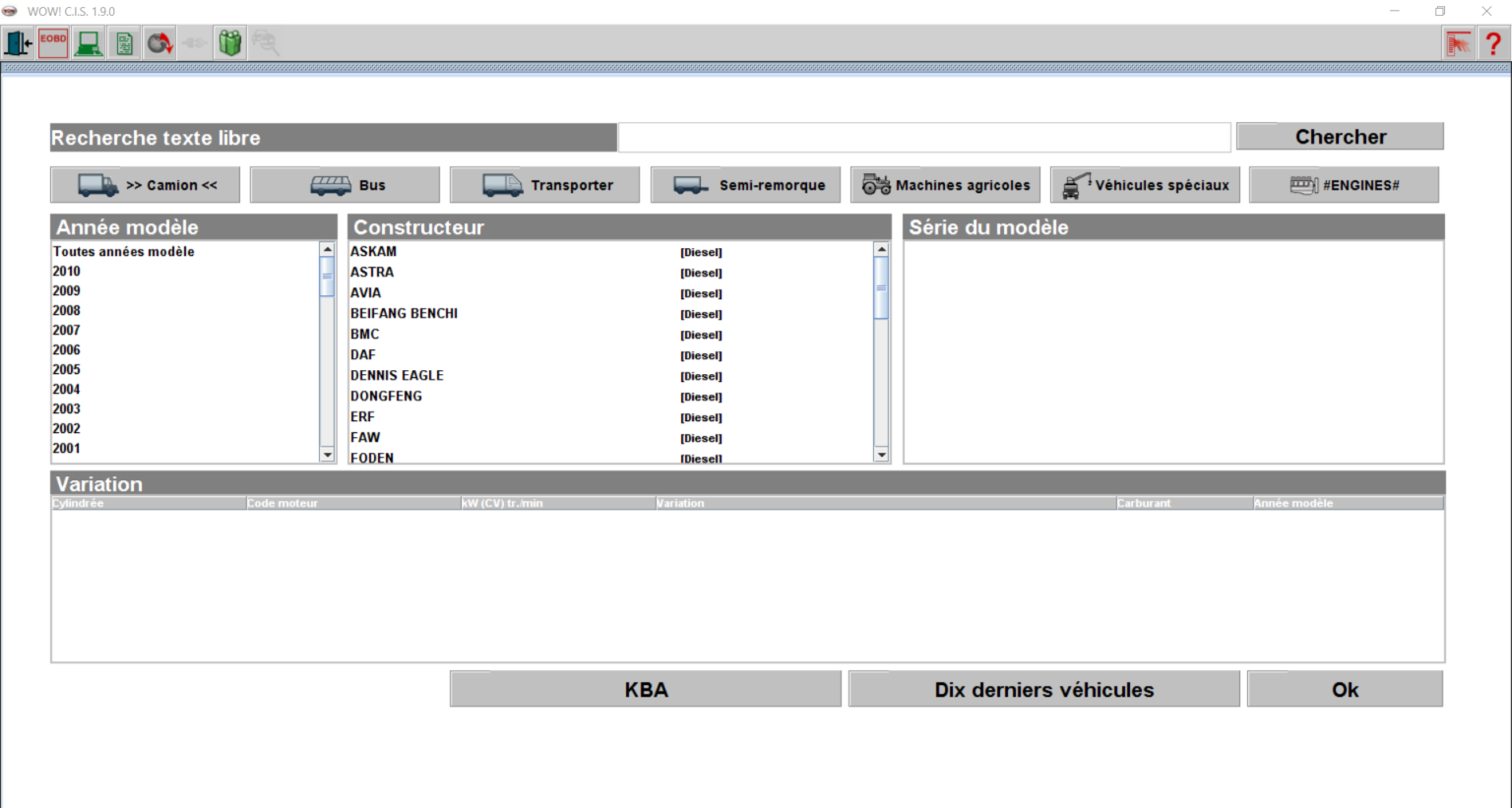Select DENNIS EAGLE manufacturer
This screenshot has height=808, width=1512.
pyautogui.click(x=610, y=376)
